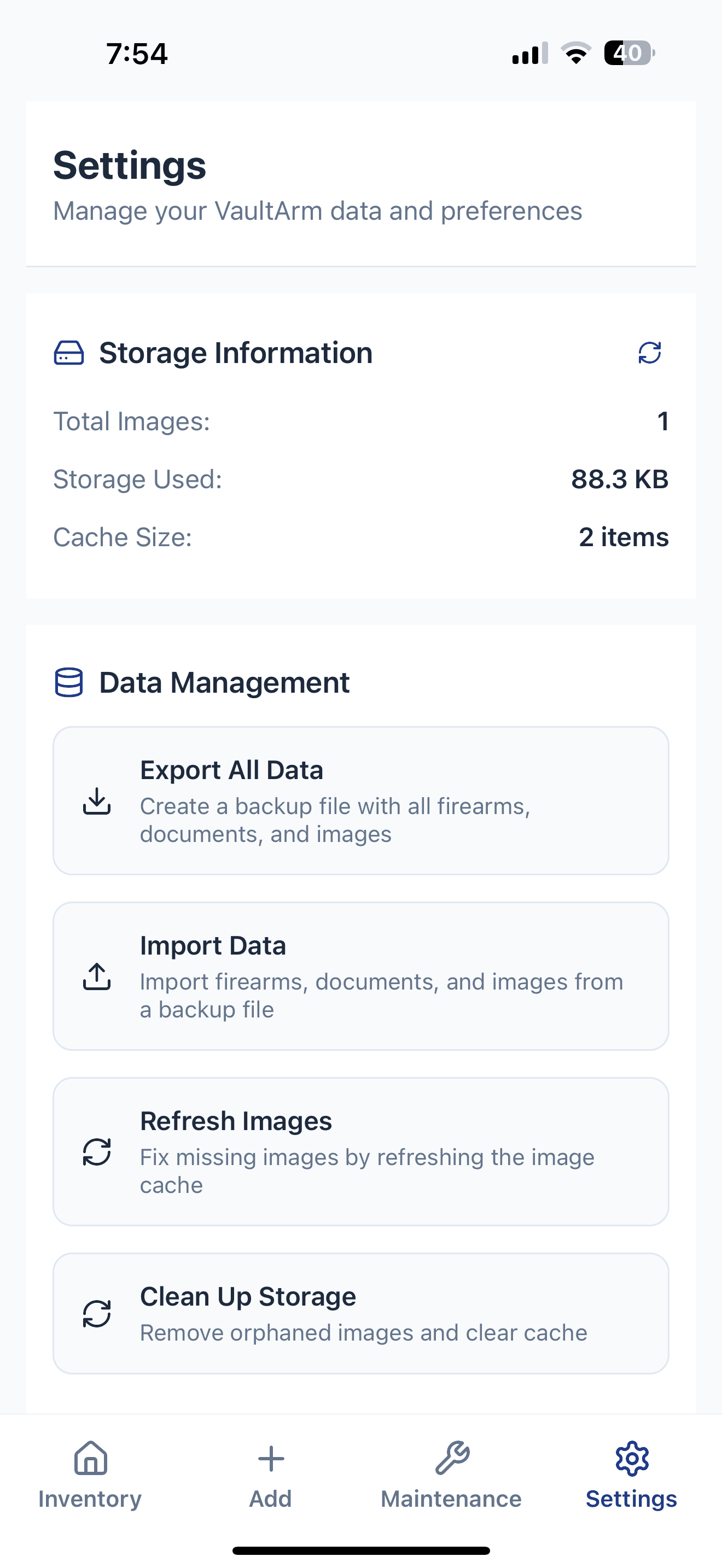Choose Refresh Images to fix missing images
722x1568 pixels.
(x=360, y=1151)
